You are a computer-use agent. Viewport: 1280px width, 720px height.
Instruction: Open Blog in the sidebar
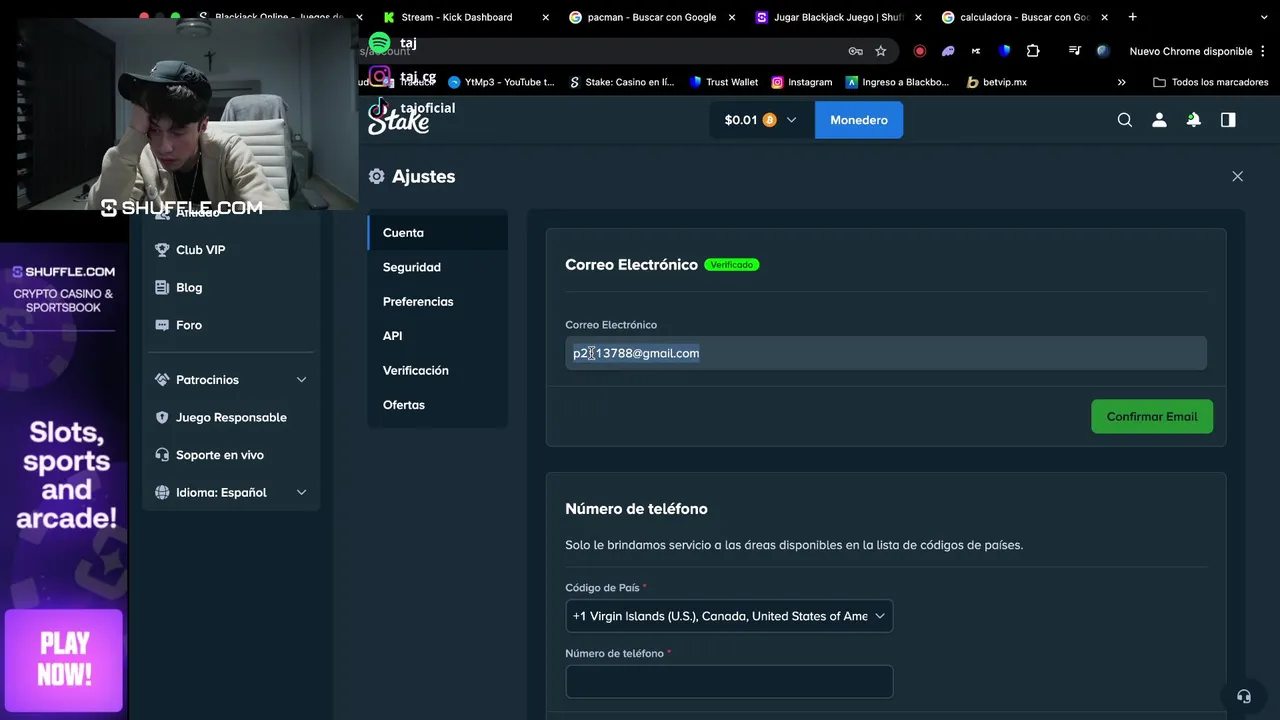(x=231, y=287)
